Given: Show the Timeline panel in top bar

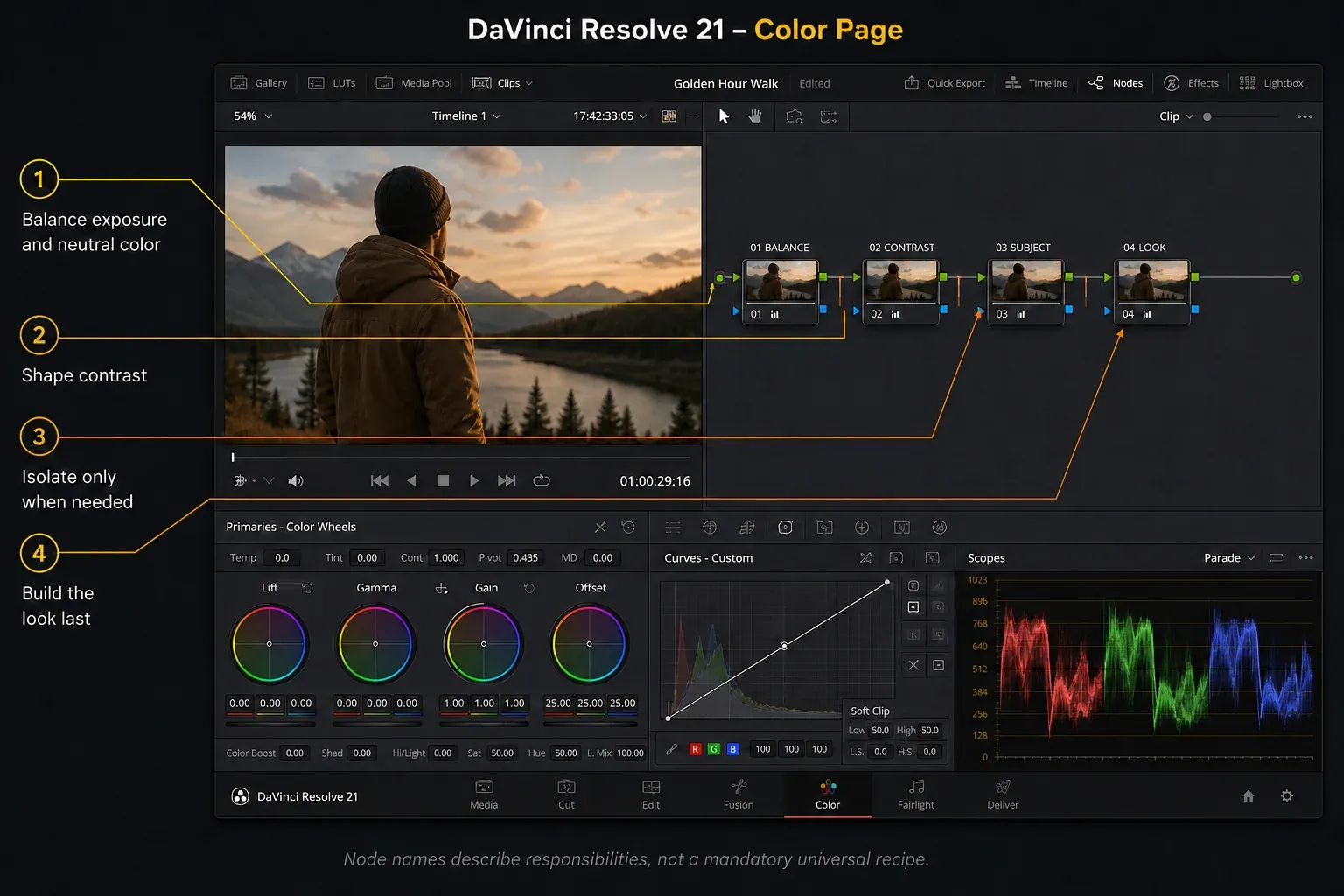Looking at the screenshot, I should [1036, 83].
